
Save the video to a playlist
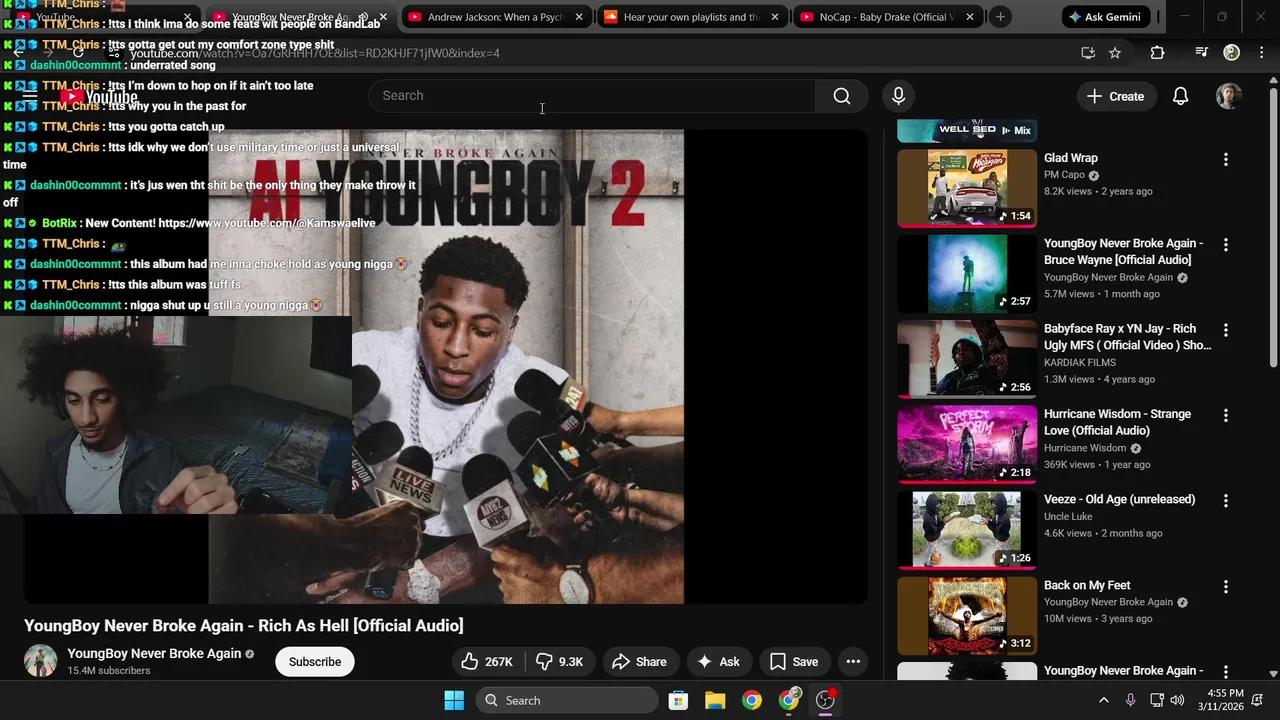794,662
